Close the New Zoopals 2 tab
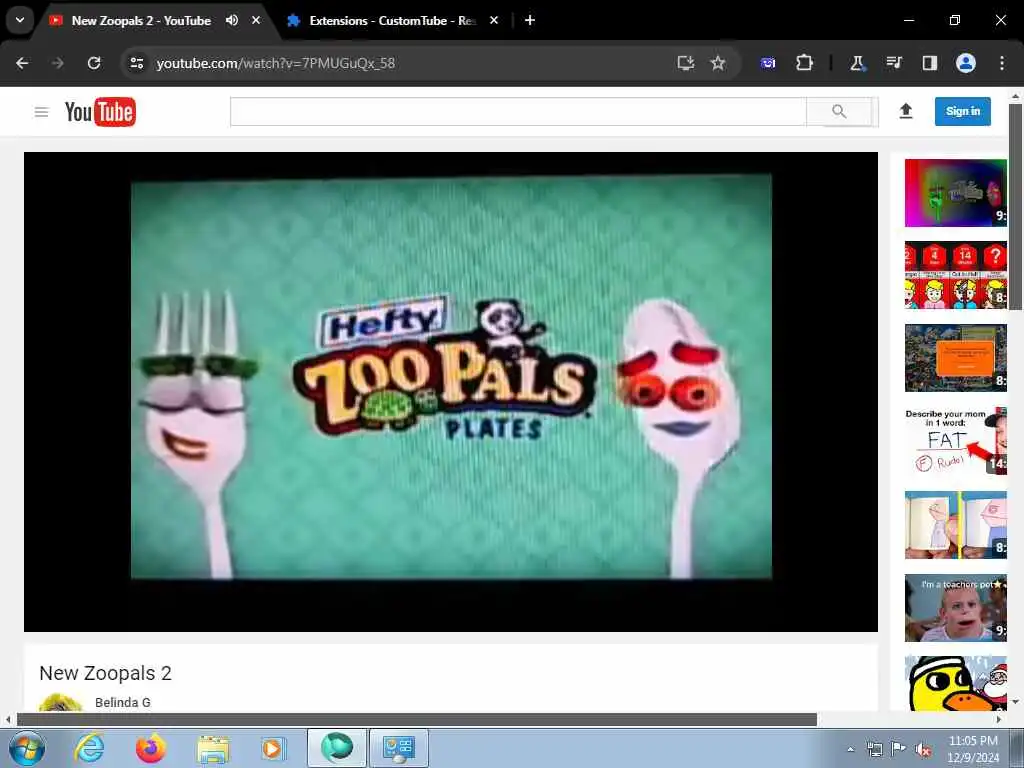 click(256, 20)
